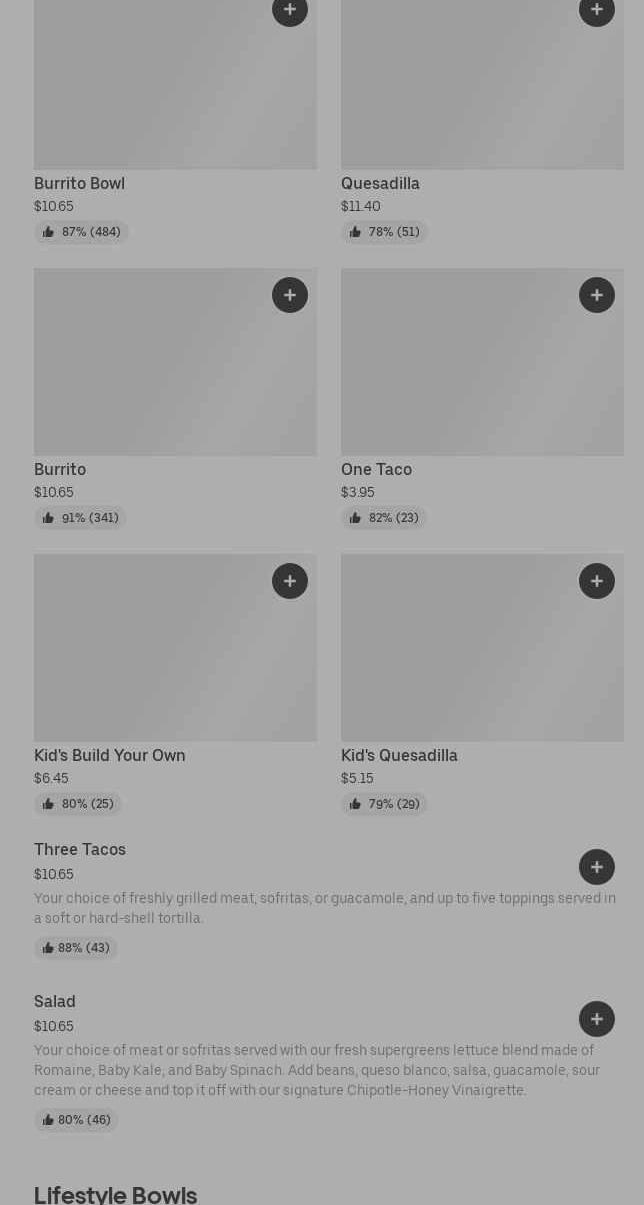This screenshot has height=1205, width=644.
Task: Open the Quesadilla item title
Action: 380,184
